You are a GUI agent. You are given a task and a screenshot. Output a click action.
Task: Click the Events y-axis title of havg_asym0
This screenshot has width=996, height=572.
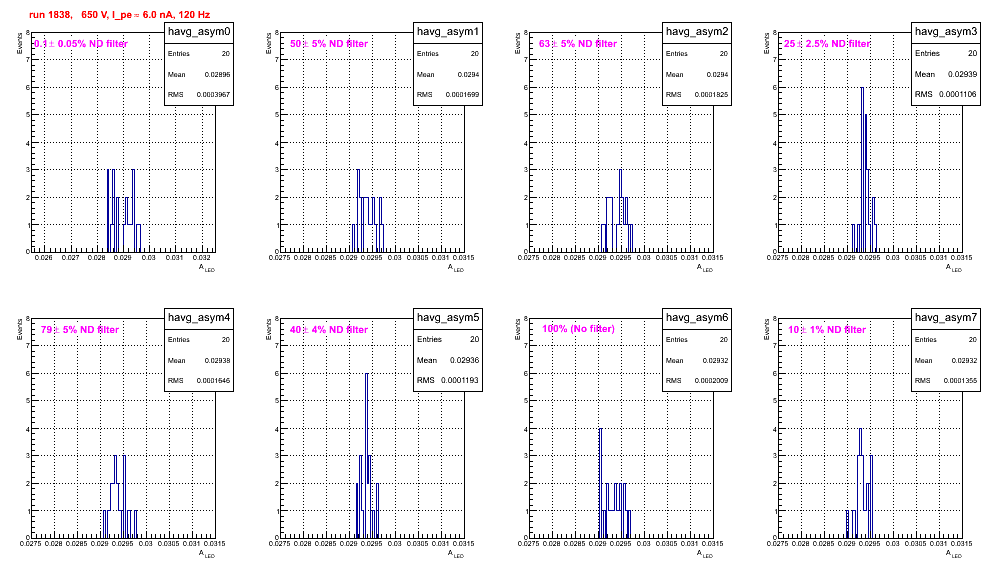point(20,43)
